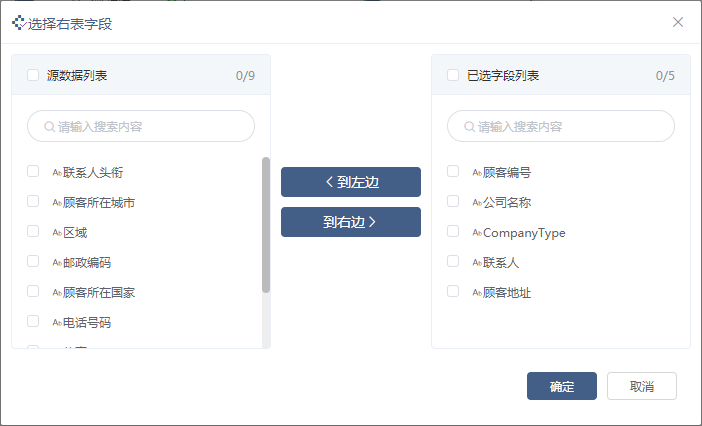Click the dialog logo icon beside 选择右表字段
Screen dimensions: 702x426
(19, 22)
